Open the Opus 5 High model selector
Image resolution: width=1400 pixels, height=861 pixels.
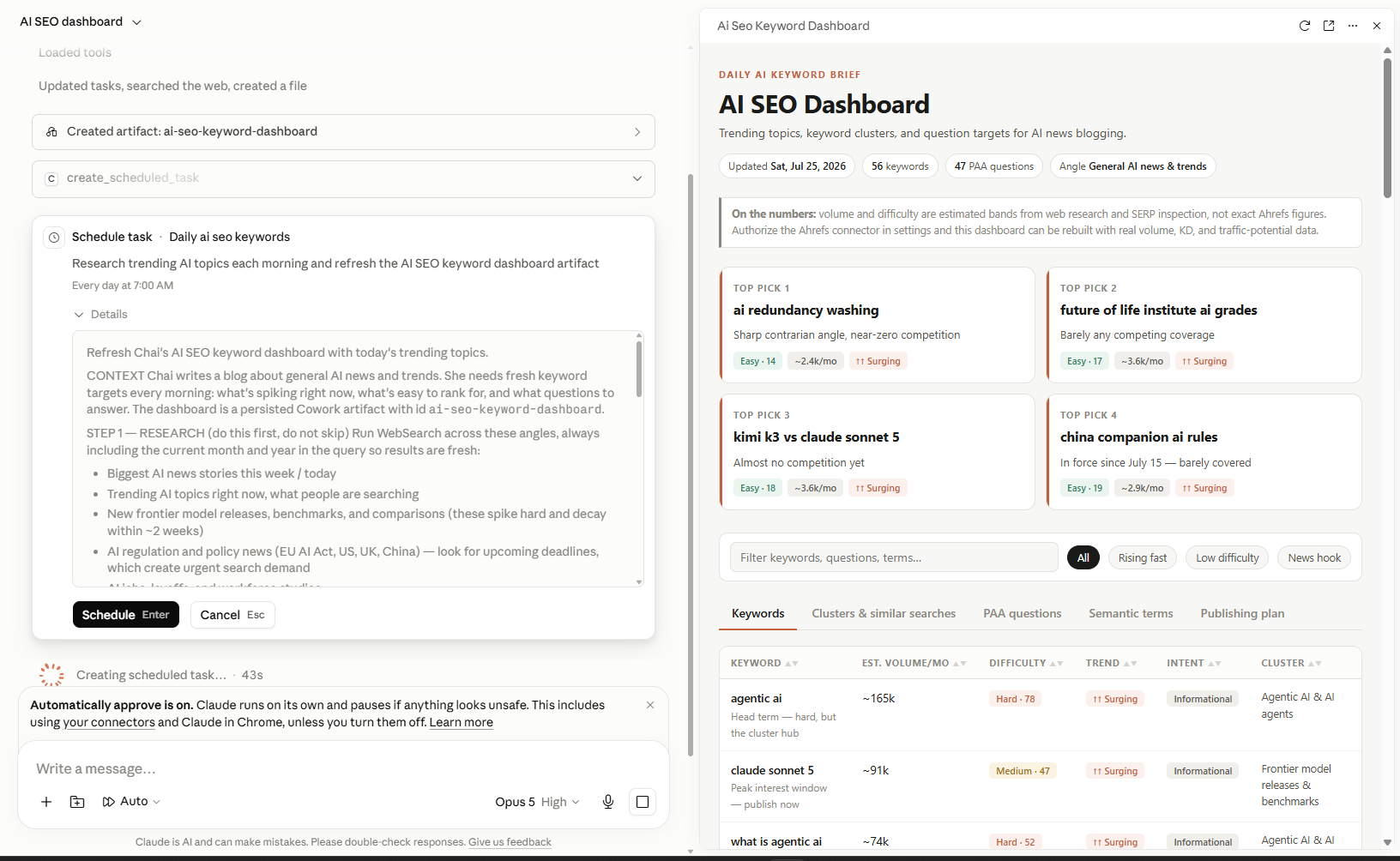click(537, 802)
